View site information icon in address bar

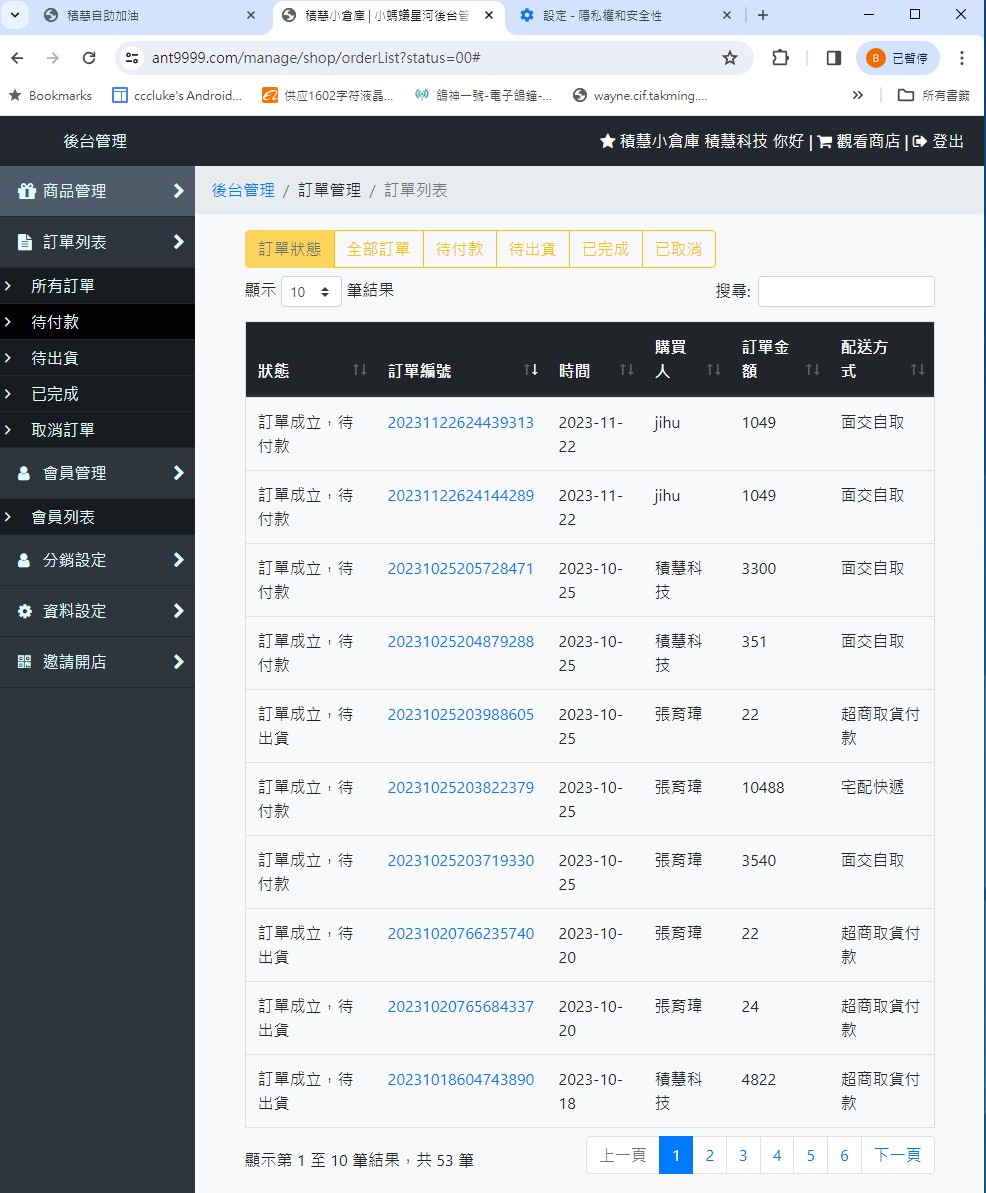pos(132,58)
